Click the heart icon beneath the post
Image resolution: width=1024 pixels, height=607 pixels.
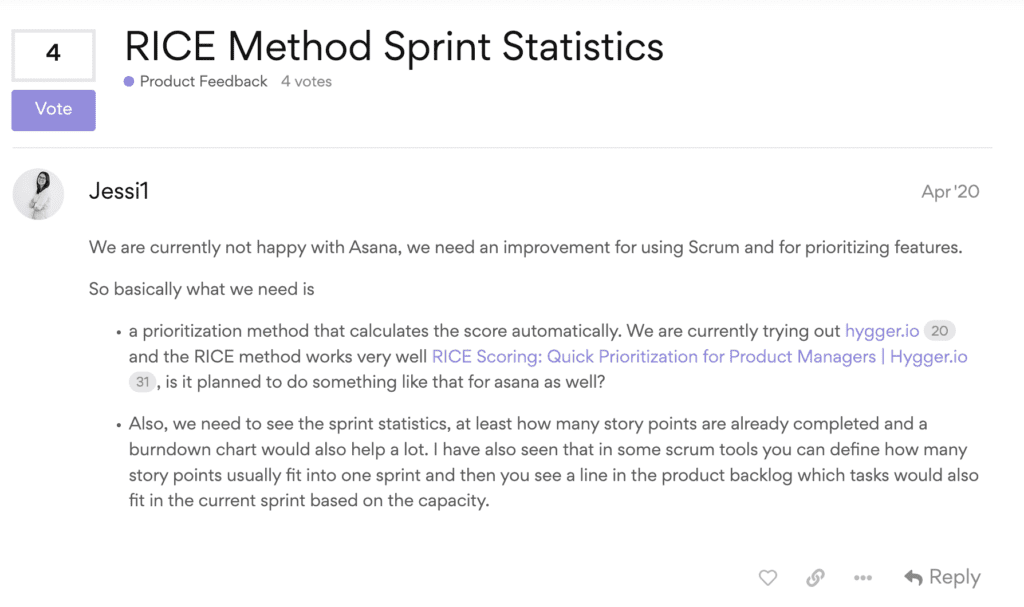(x=767, y=577)
